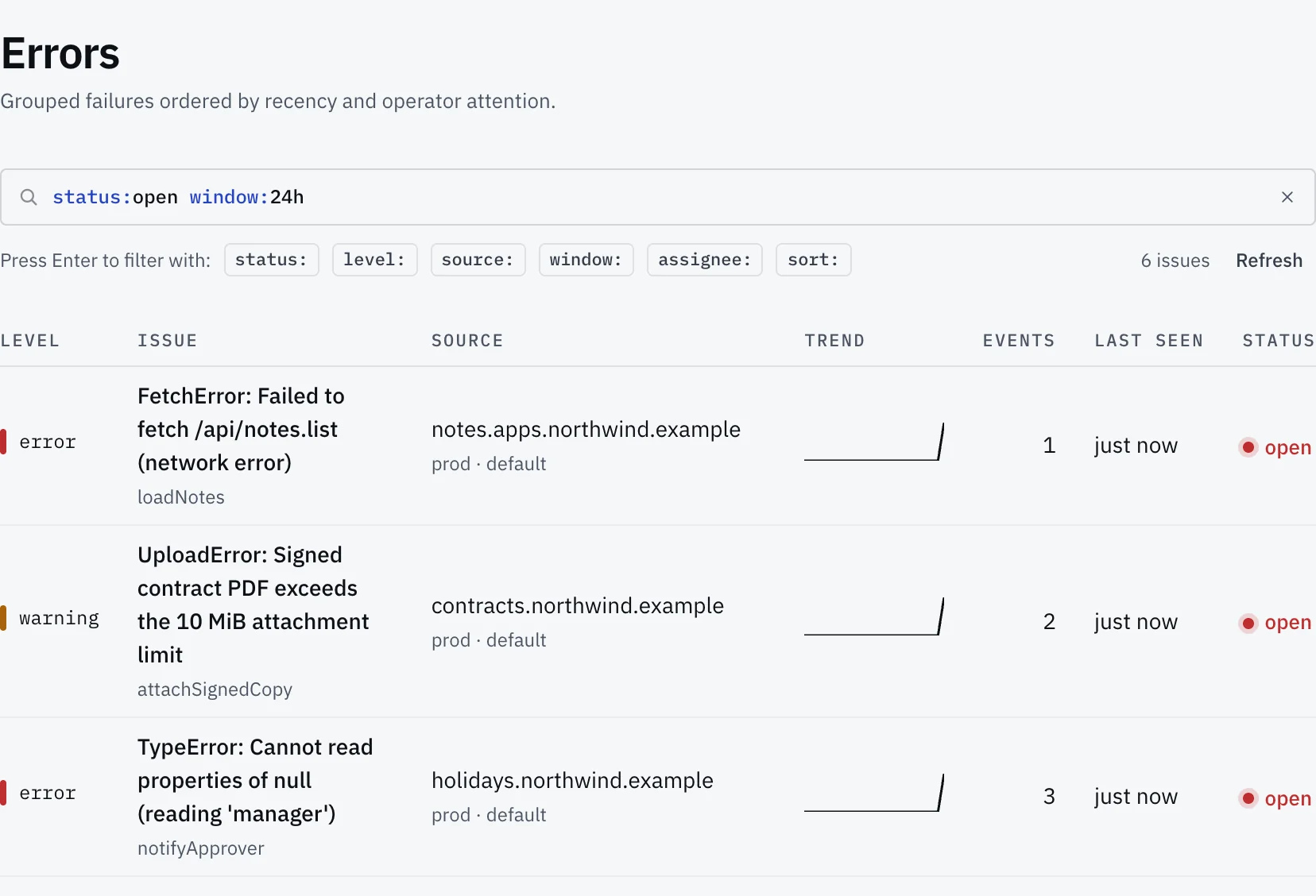
Task: Click the open status dot for TypeError row
Action: coord(1248,798)
